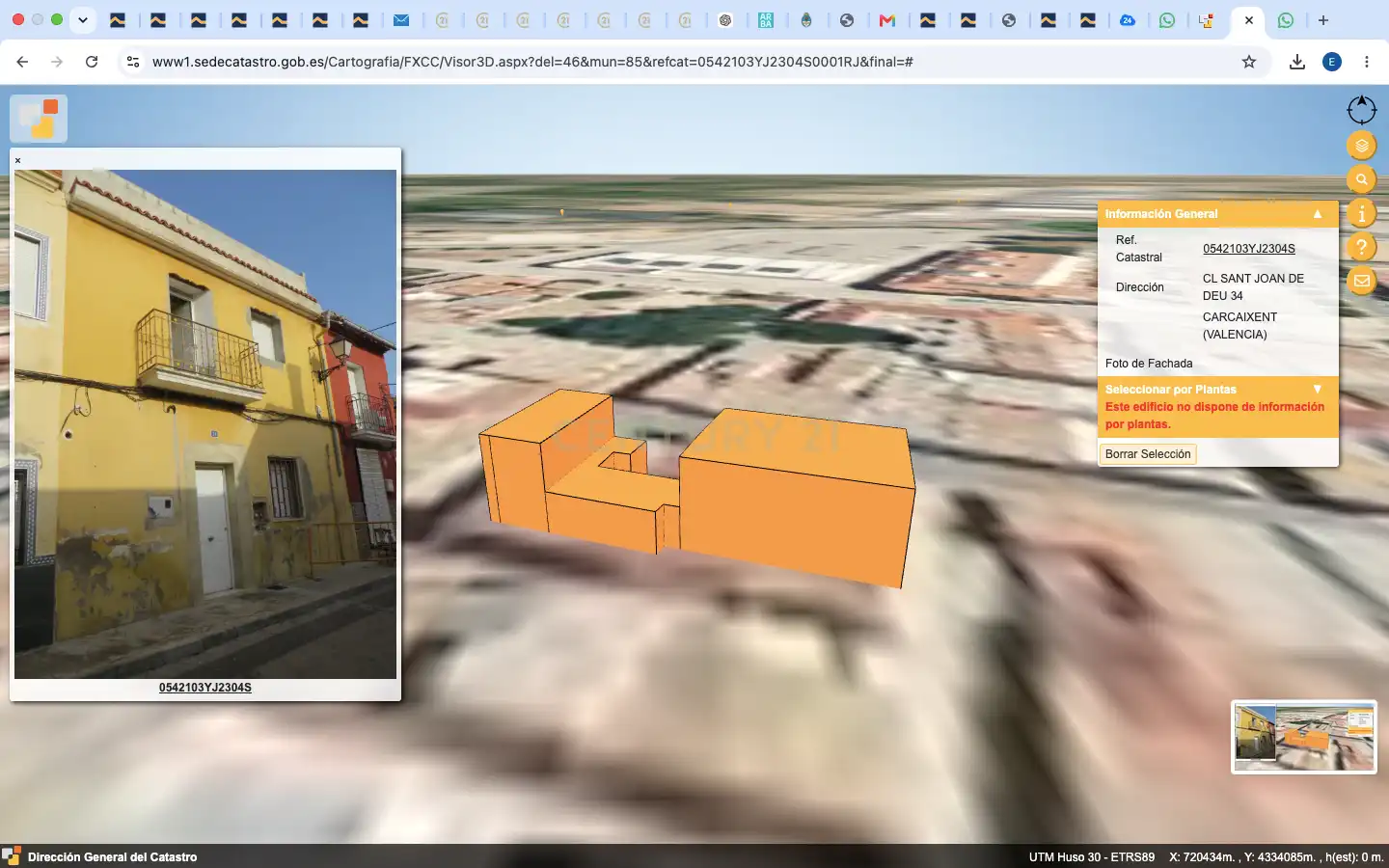This screenshot has height=868, width=1389.
Task: Open cadastral reference link in info panel
Action: click(x=1248, y=249)
